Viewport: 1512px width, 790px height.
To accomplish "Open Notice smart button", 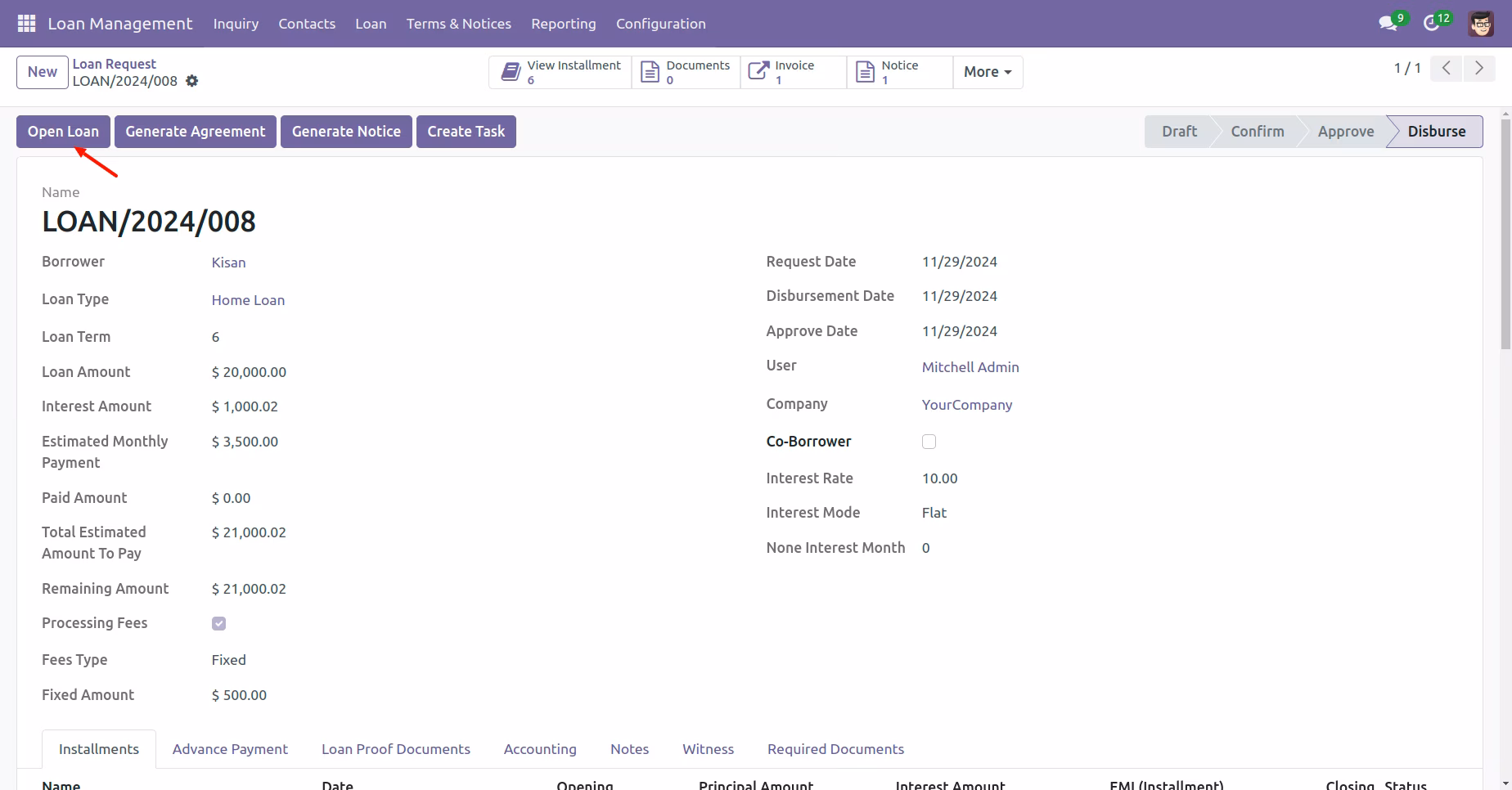I will [x=900, y=72].
